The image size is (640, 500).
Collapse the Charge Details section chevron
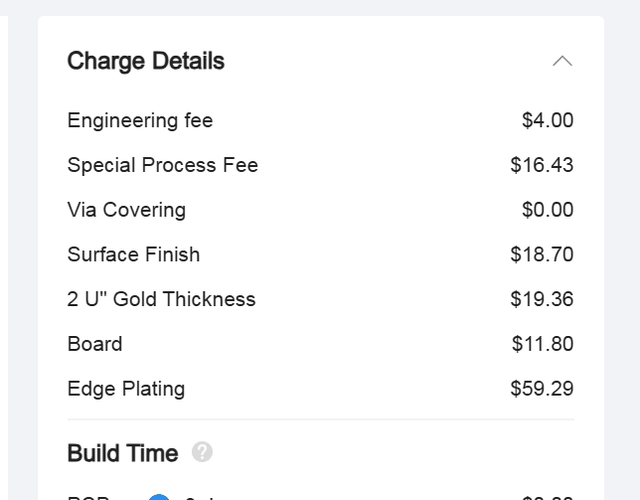click(563, 61)
